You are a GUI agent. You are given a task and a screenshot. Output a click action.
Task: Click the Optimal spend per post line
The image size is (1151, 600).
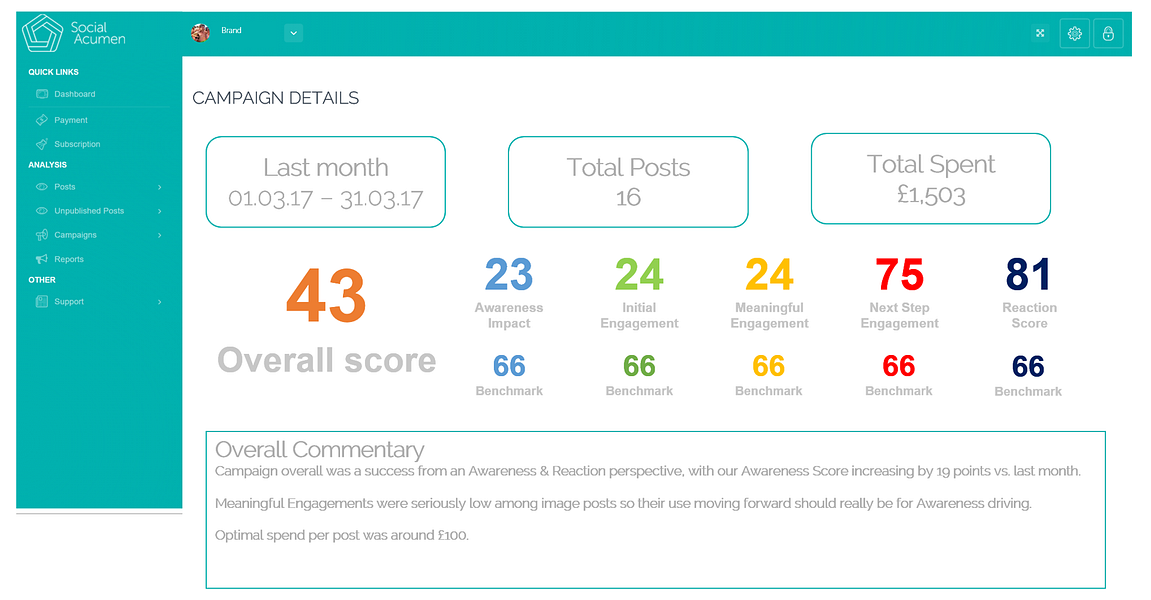(x=341, y=535)
